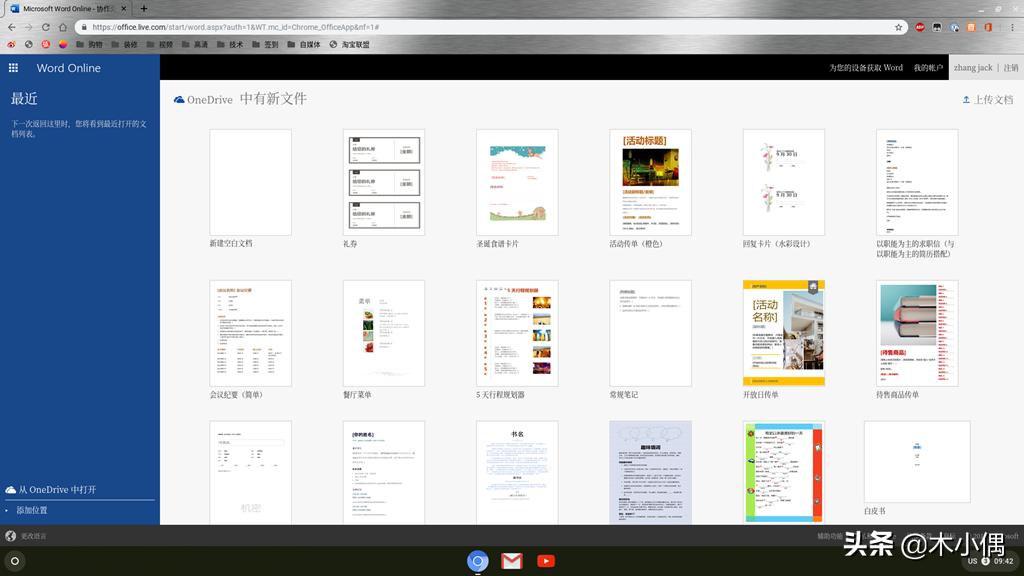Click the Chrome launcher icon on the shelf

(x=478, y=561)
